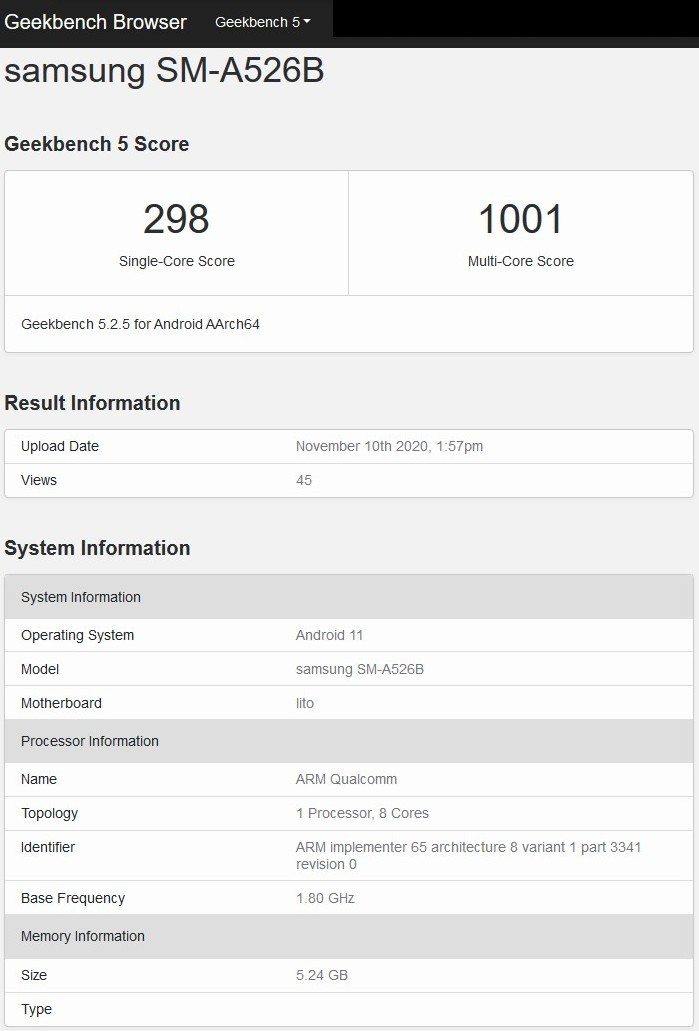Click the Geekbench 5 Score heading

97,144
